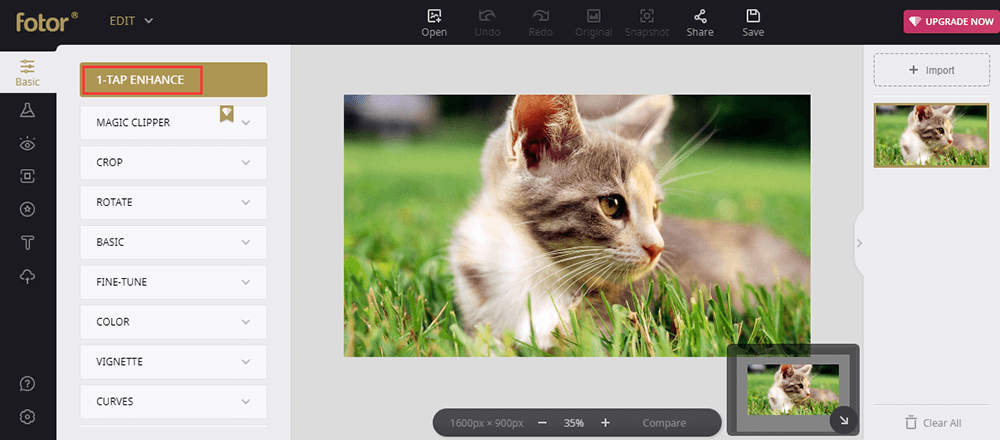The width and height of the screenshot is (1000, 440).
Task: Expand the Fine-Tune section
Action: click(x=173, y=282)
